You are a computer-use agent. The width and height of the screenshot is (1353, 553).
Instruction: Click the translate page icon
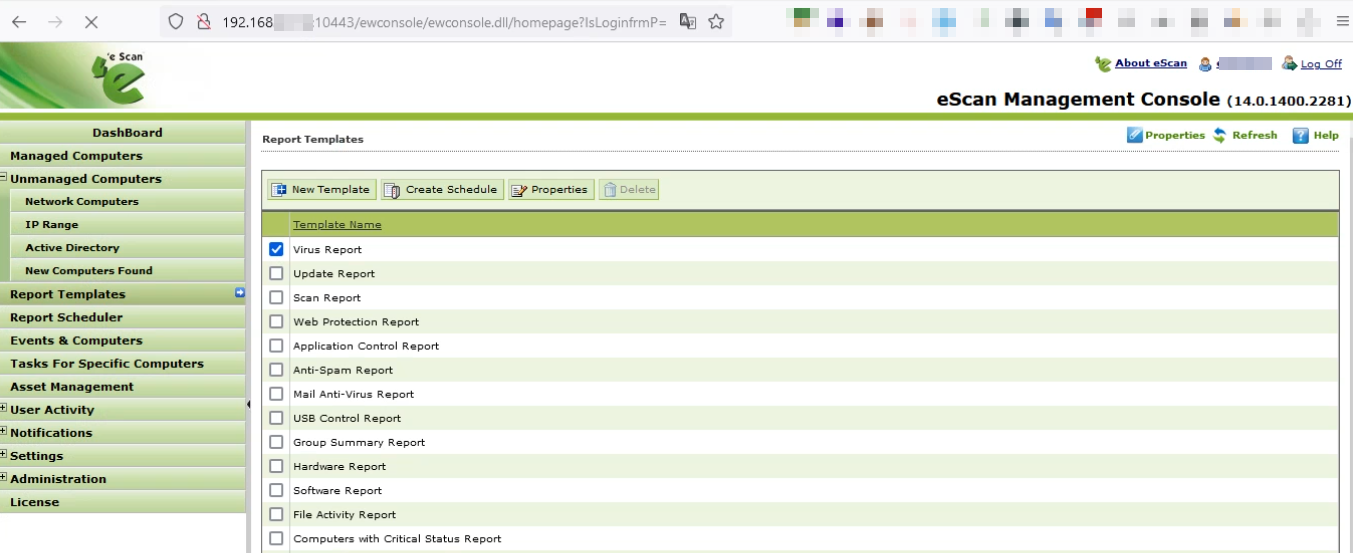click(x=688, y=21)
